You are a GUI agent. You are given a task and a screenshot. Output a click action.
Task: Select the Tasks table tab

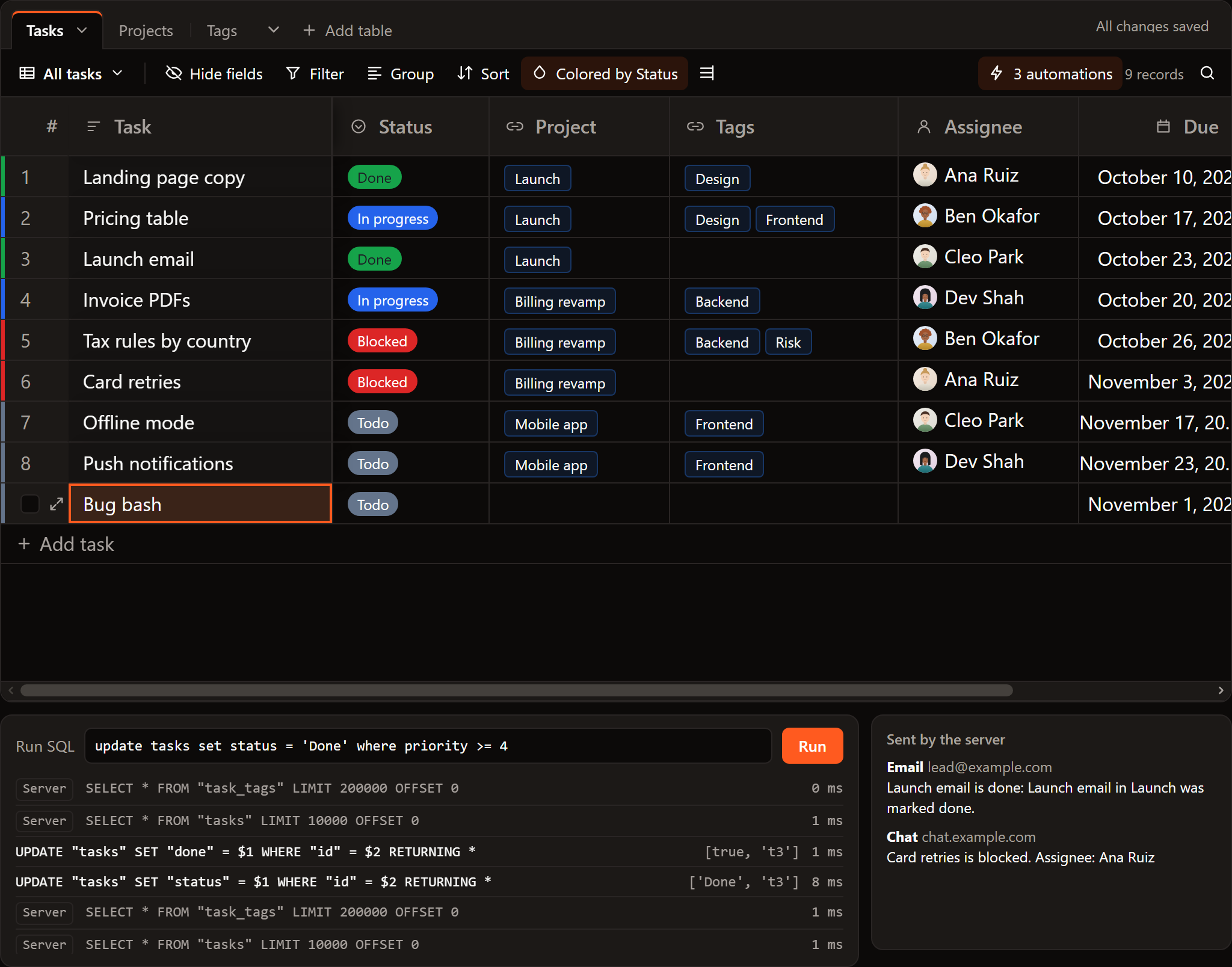pyautogui.click(x=45, y=31)
